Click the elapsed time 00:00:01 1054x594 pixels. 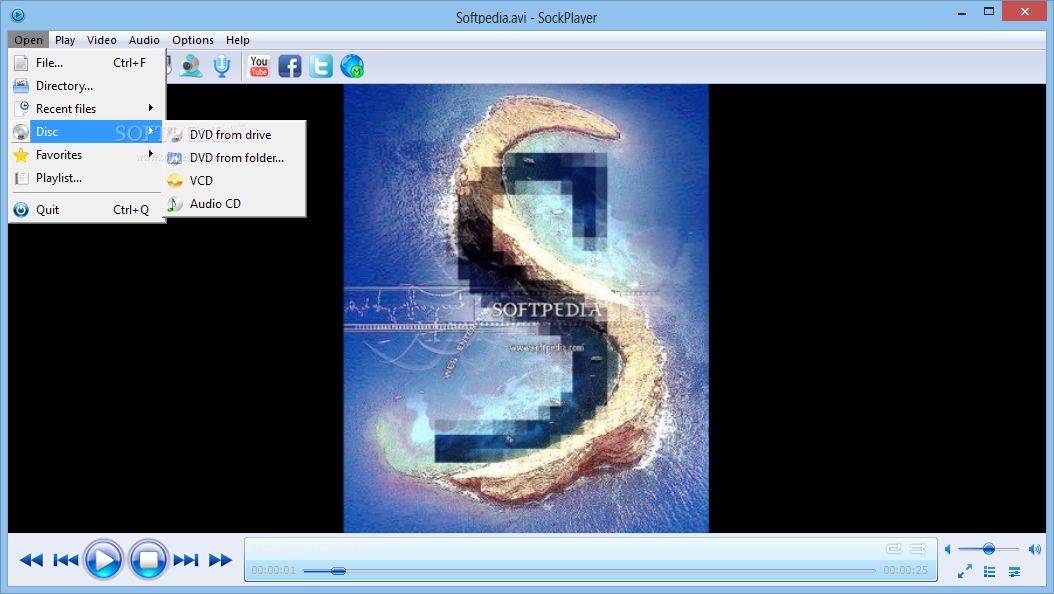pos(274,570)
